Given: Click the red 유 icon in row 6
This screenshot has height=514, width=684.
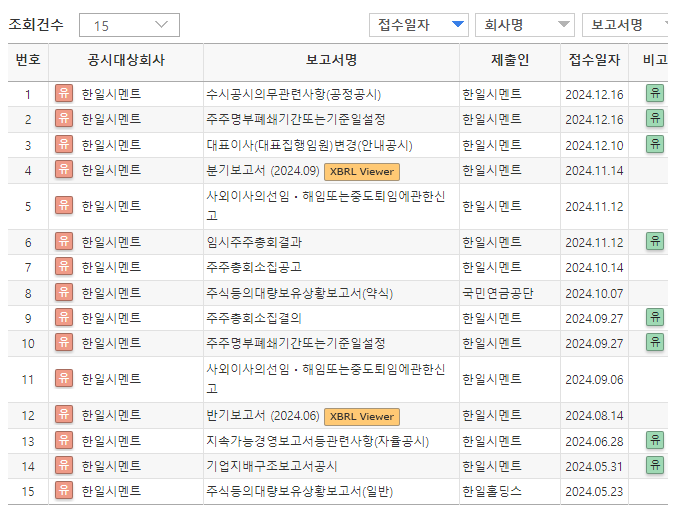Looking at the screenshot, I should [x=64, y=241].
